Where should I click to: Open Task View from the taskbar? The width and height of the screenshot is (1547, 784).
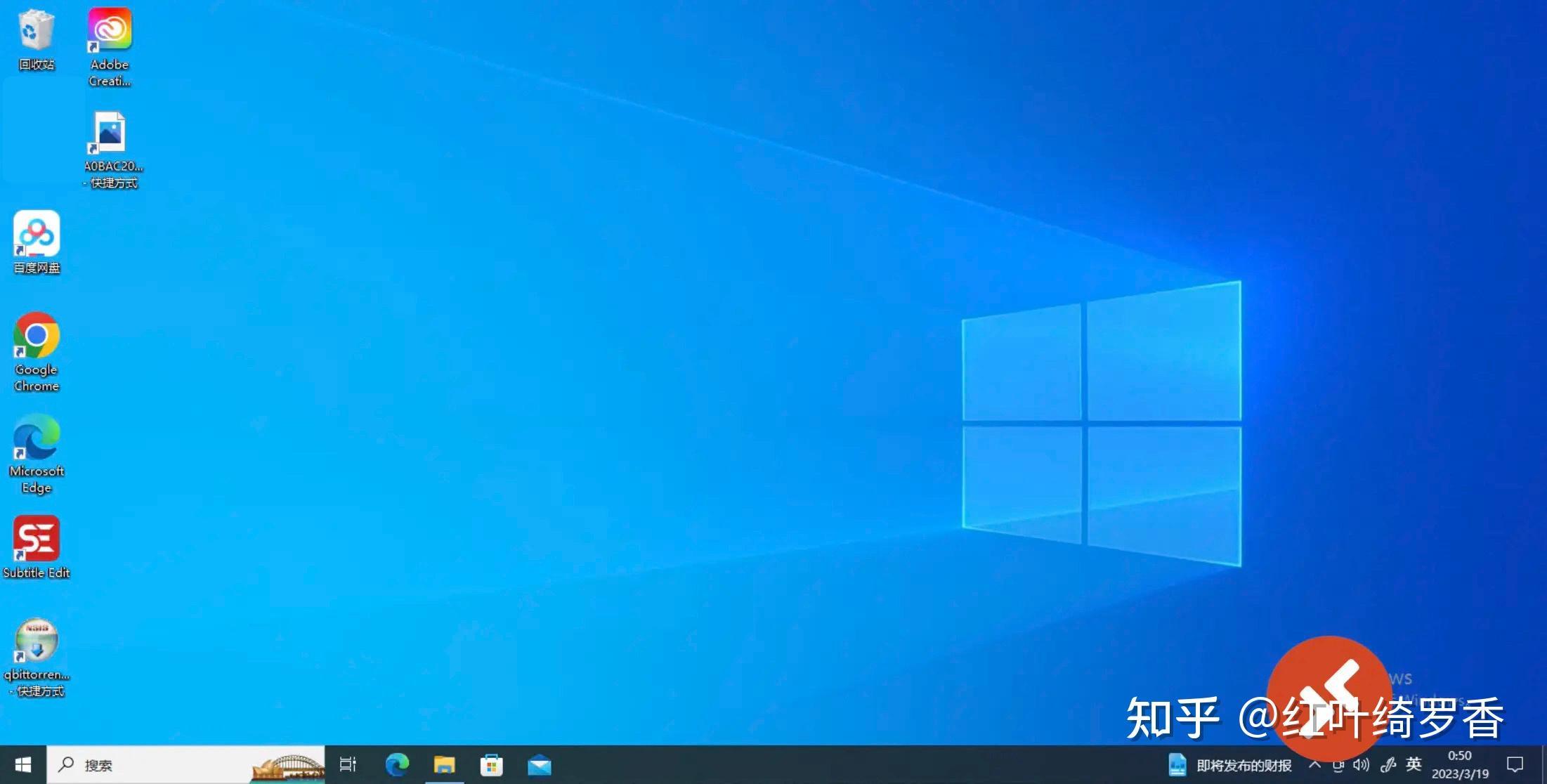(x=348, y=764)
